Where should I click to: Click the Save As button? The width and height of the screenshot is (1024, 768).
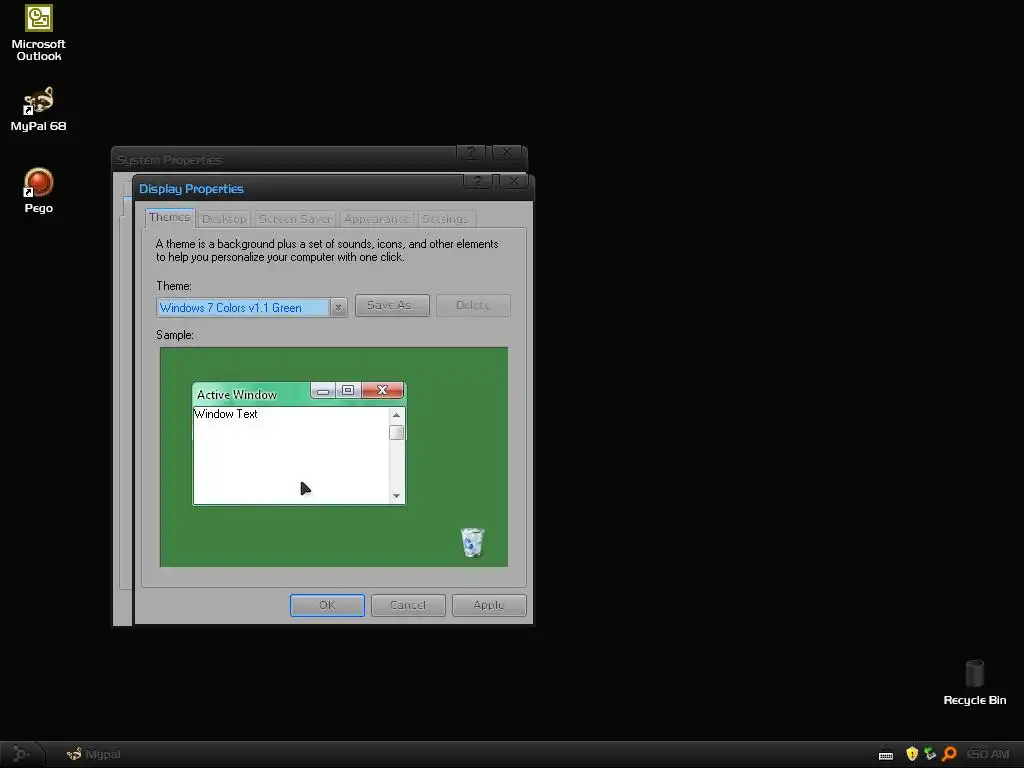click(x=392, y=305)
